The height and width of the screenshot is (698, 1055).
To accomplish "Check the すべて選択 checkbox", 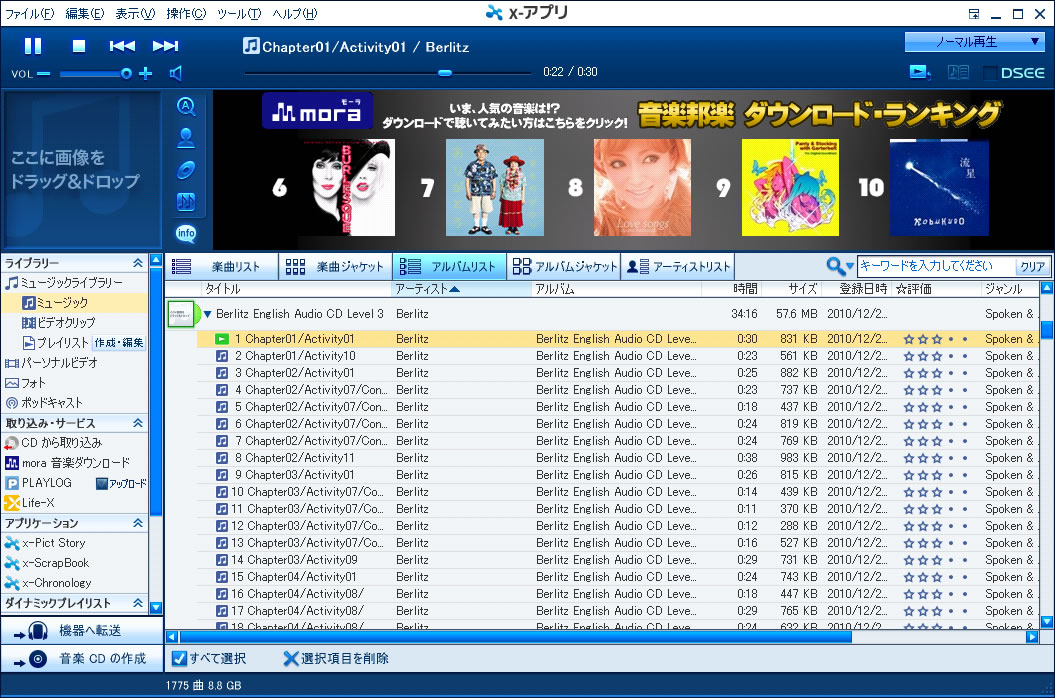I will (x=179, y=658).
